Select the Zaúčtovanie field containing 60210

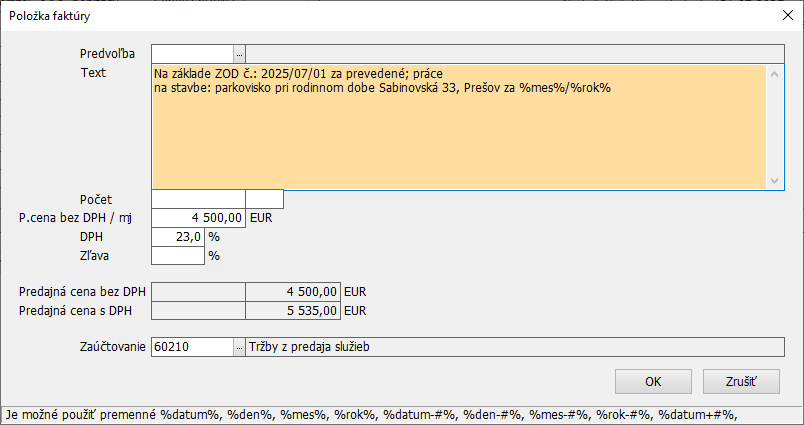tap(191, 347)
